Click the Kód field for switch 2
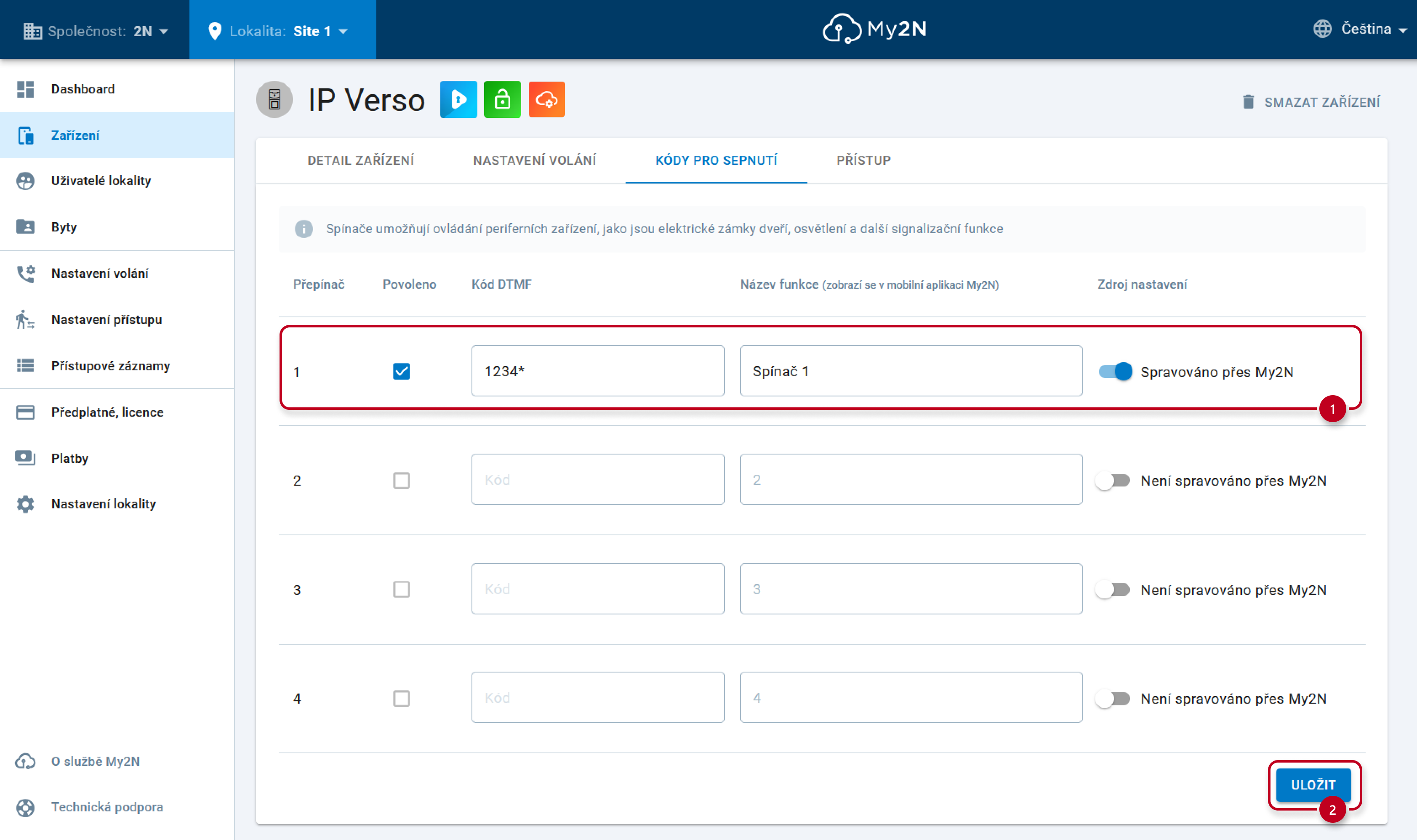The height and width of the screenshot is (840, 1417). coord(598,480)
